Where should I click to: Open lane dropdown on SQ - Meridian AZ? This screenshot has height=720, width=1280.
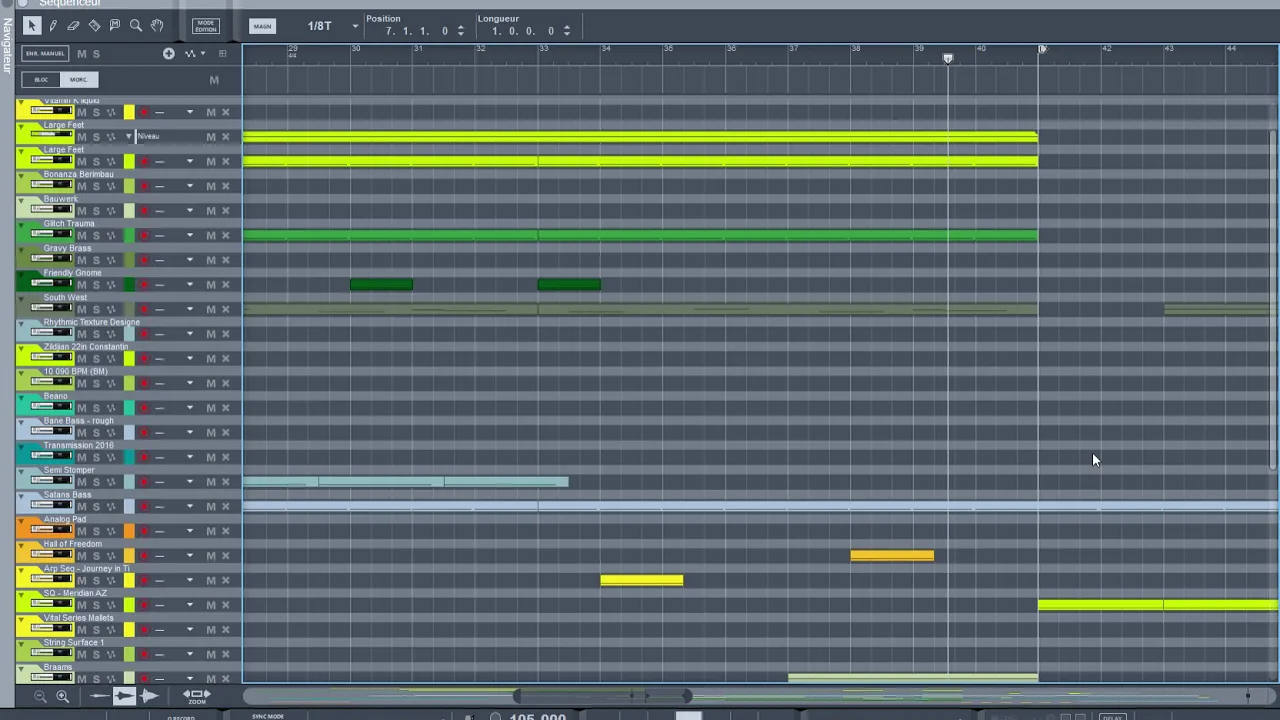[190, 605]
